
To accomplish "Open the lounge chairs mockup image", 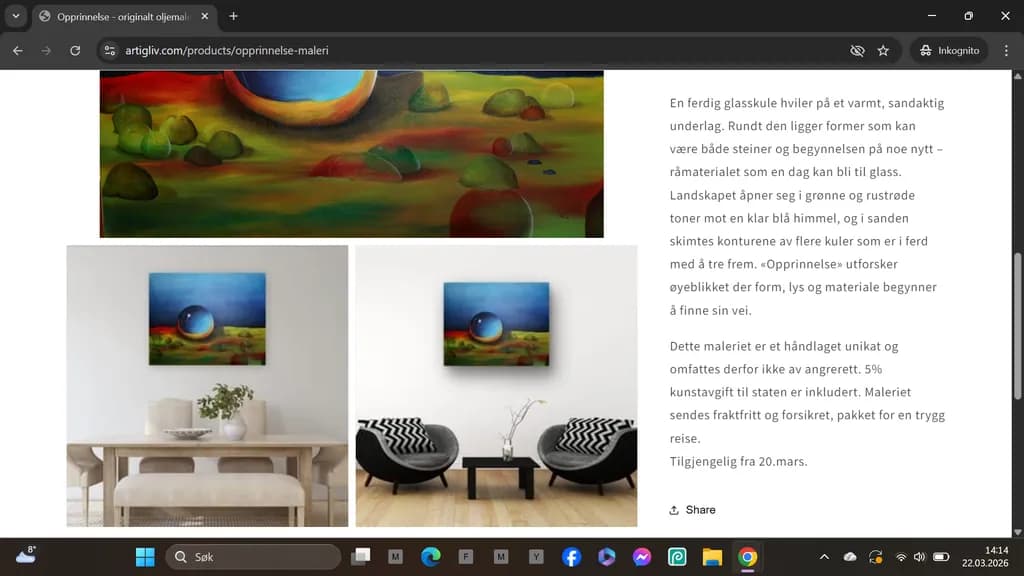I will click(x=496, y=386).
